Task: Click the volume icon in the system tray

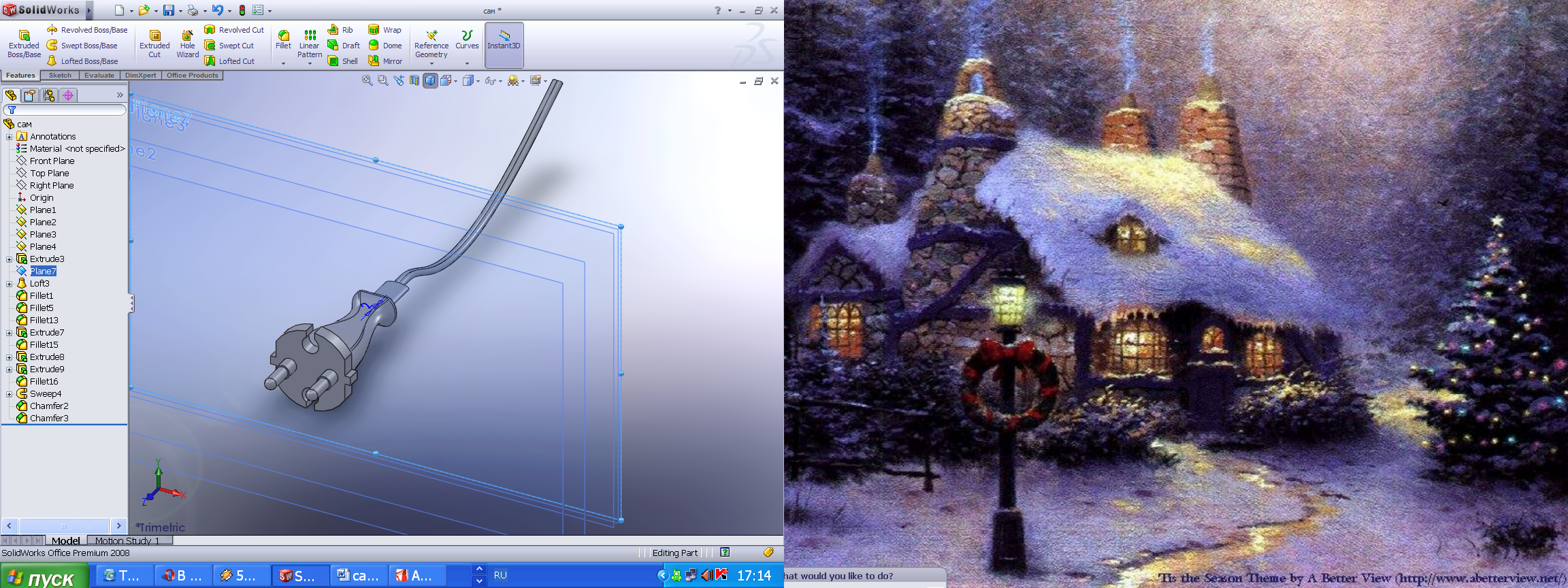Action: [x=706, y=575]
